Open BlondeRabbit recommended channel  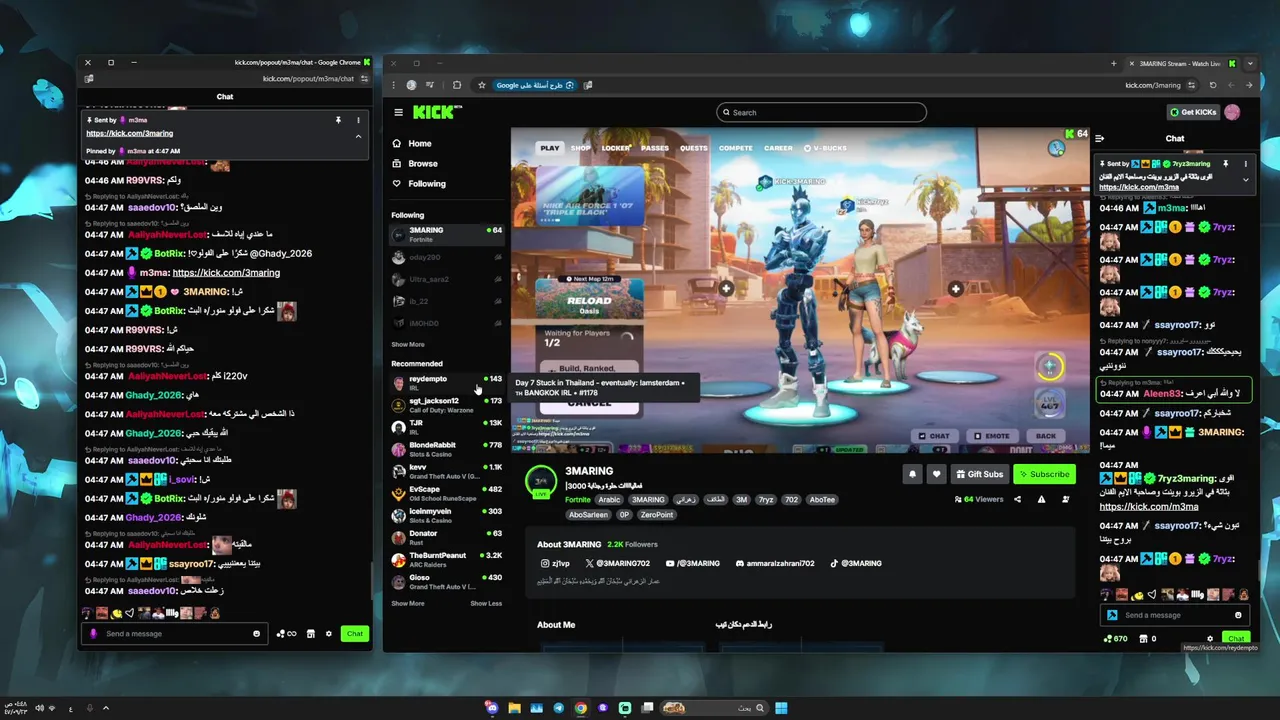[x=446, y=449]
